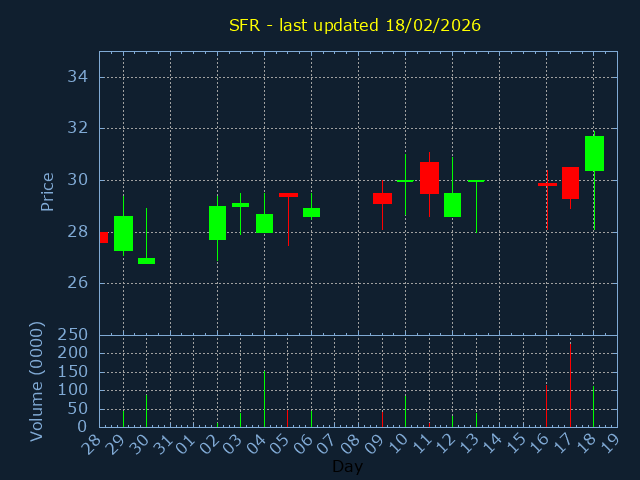Click the 'Price' y-axis label
This screenshot has width=640, height=480.
pos(47,191)
